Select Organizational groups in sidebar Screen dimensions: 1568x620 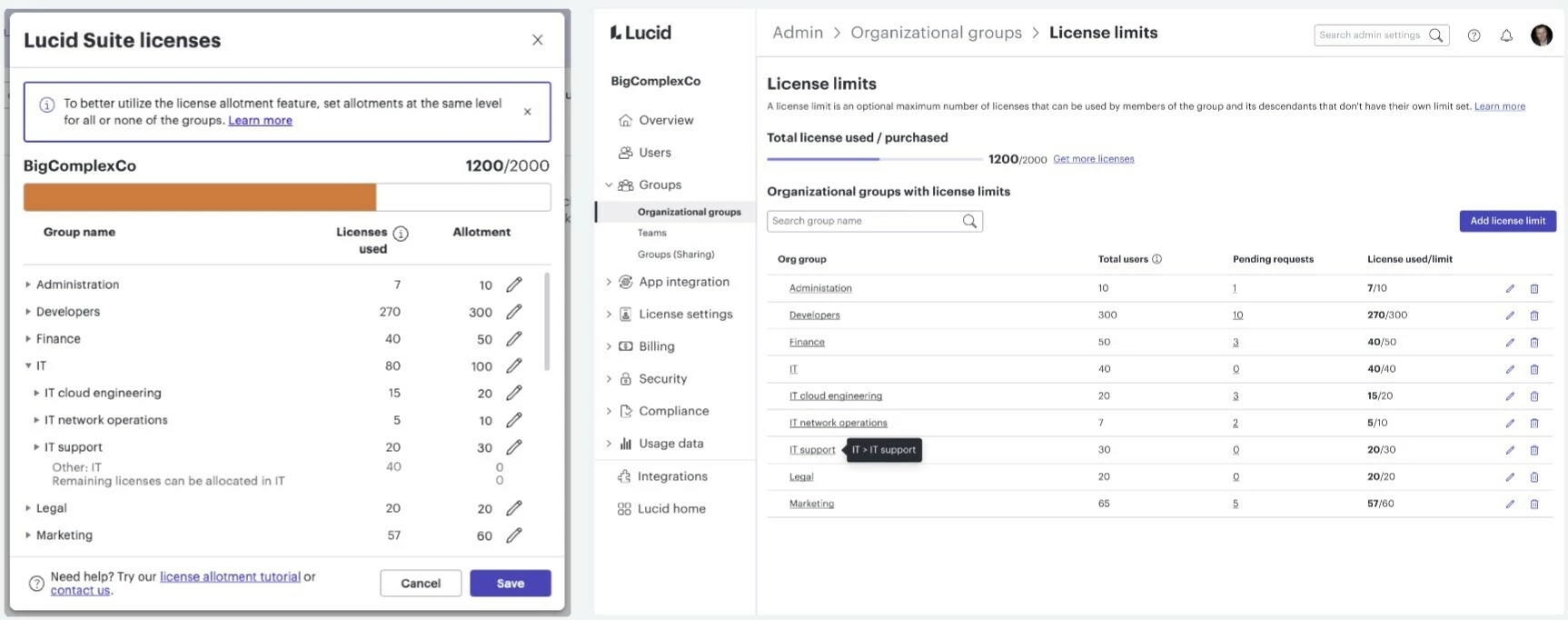pyautogui.click(x=689, y=212)
